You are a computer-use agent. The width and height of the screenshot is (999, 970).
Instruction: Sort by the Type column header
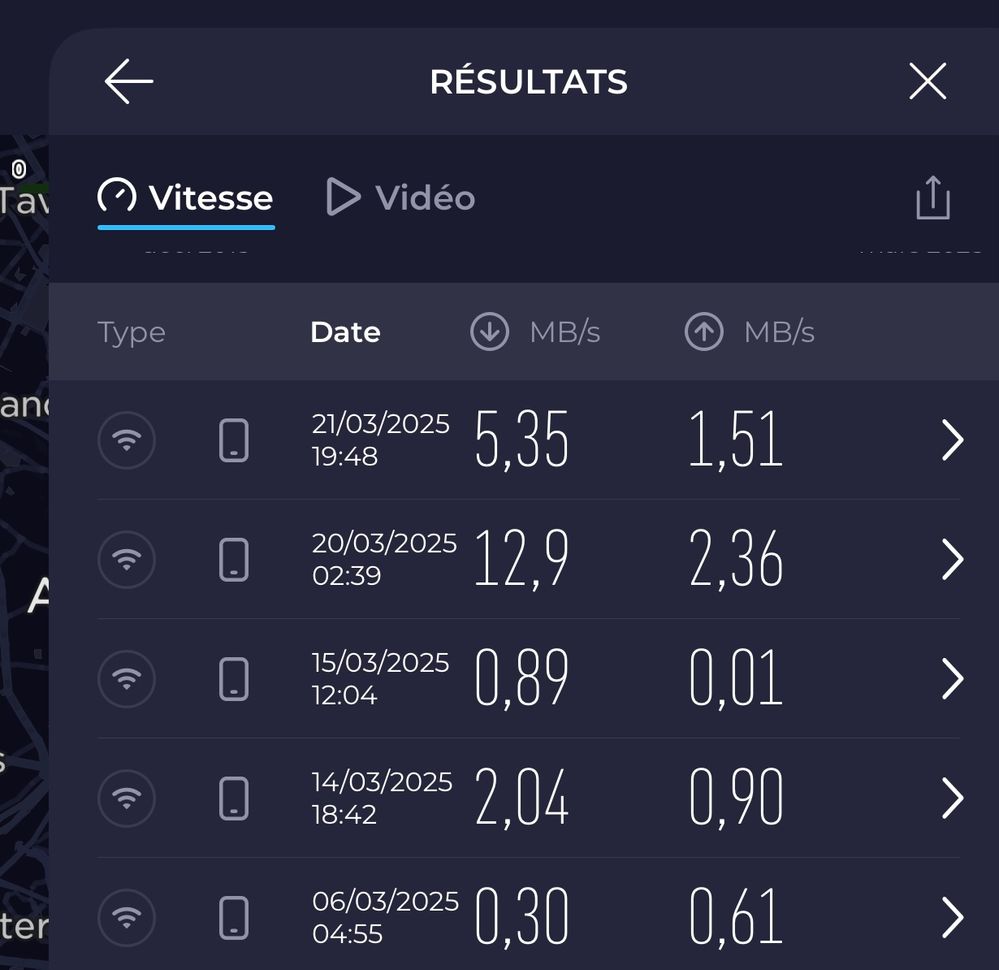pyautogui.click(x=131, y=332)
